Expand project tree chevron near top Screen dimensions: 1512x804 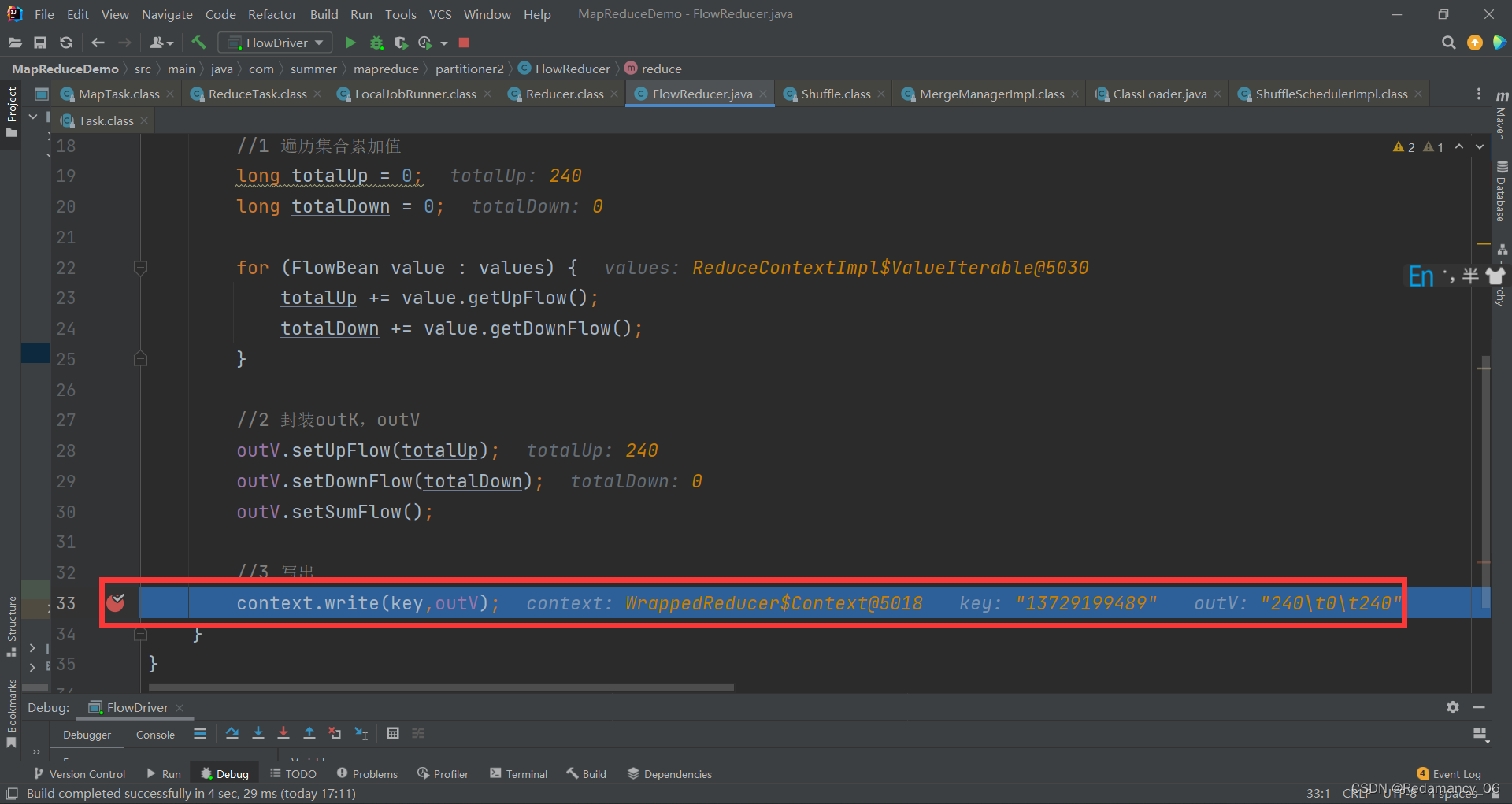(x=33, y=117)
